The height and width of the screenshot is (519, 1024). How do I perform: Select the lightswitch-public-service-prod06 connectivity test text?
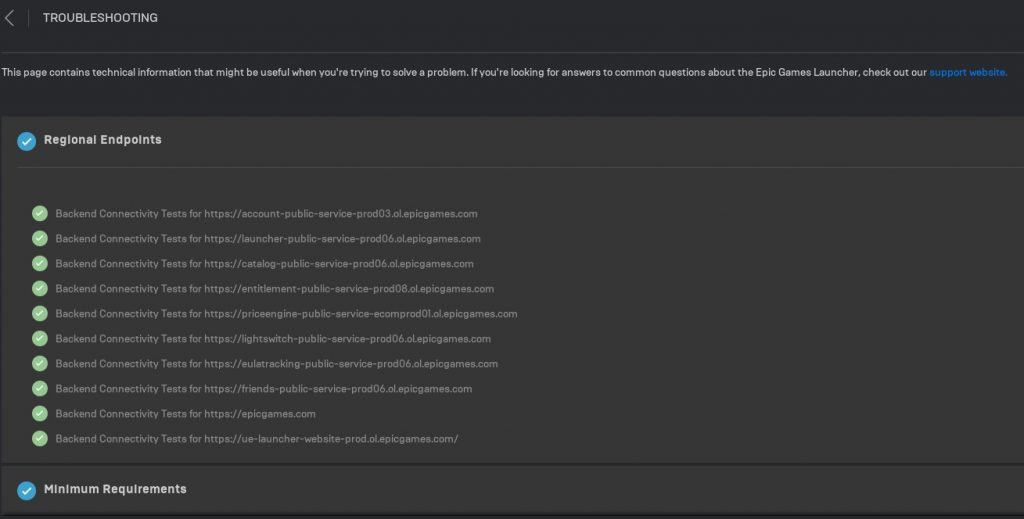pos(273,339)
